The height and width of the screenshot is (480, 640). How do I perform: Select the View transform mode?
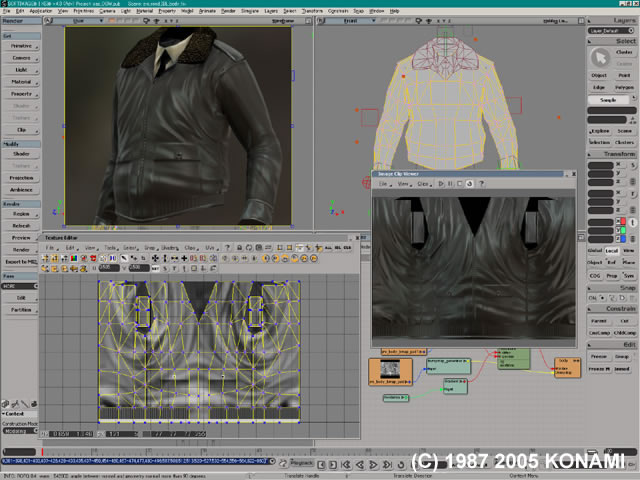tap(629, 250)
